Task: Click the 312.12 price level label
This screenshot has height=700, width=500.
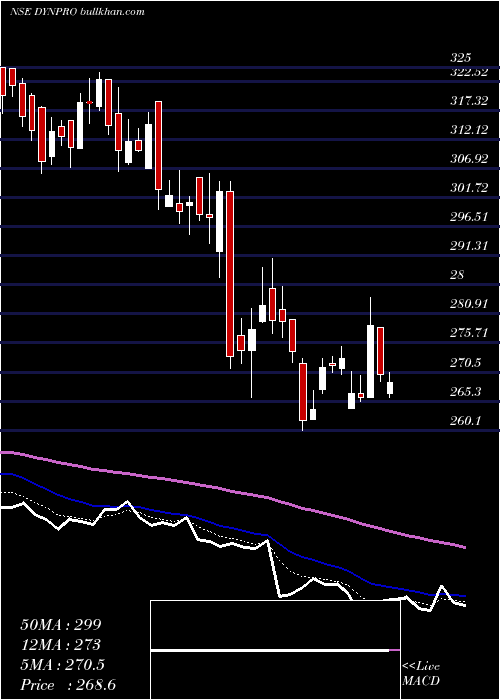Action: click(469, 130)
